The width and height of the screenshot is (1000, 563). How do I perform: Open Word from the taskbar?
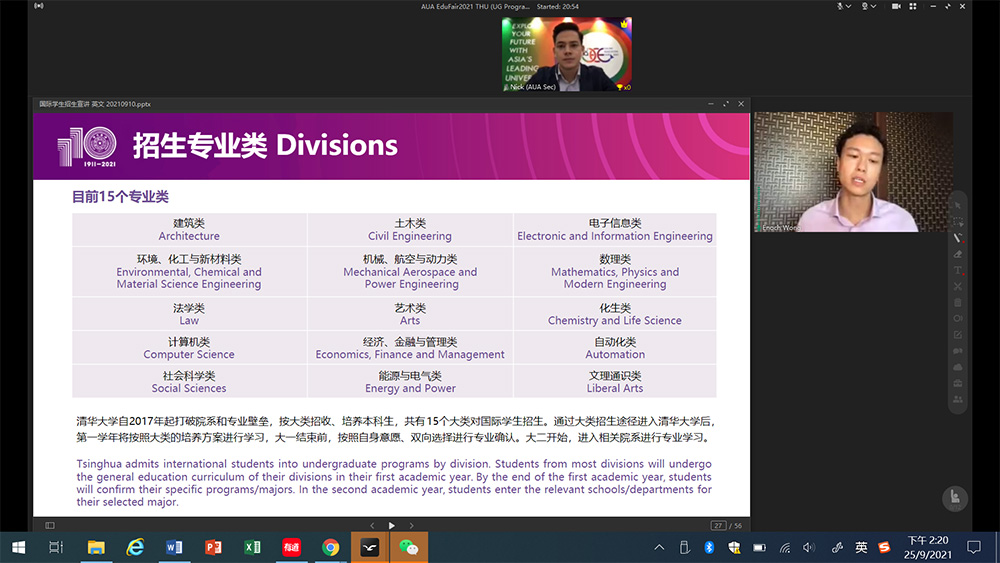click(x=174, y=547)
